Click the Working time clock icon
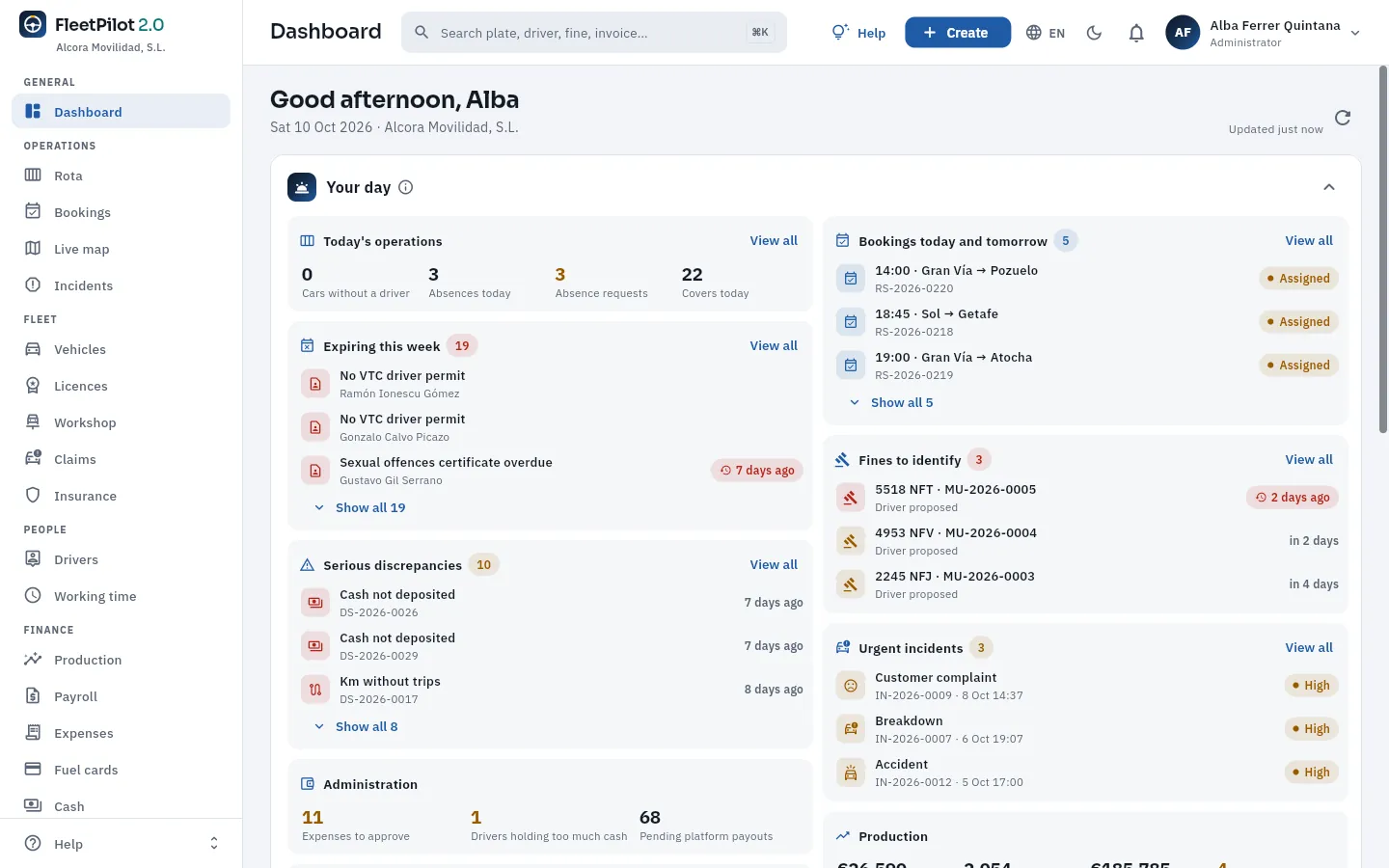Screen dimensions: 1389x868 pos(33,596)
